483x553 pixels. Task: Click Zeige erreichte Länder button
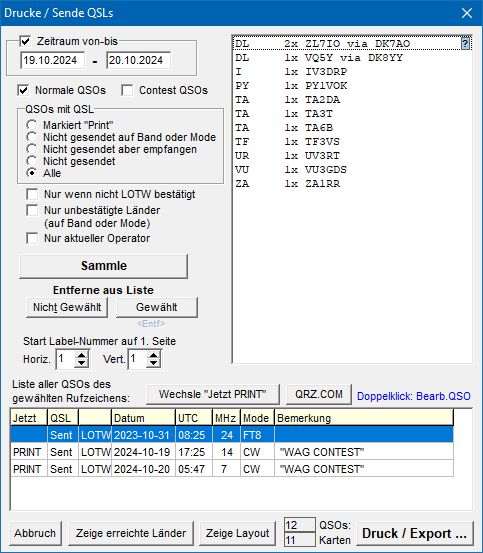point(131,533)
